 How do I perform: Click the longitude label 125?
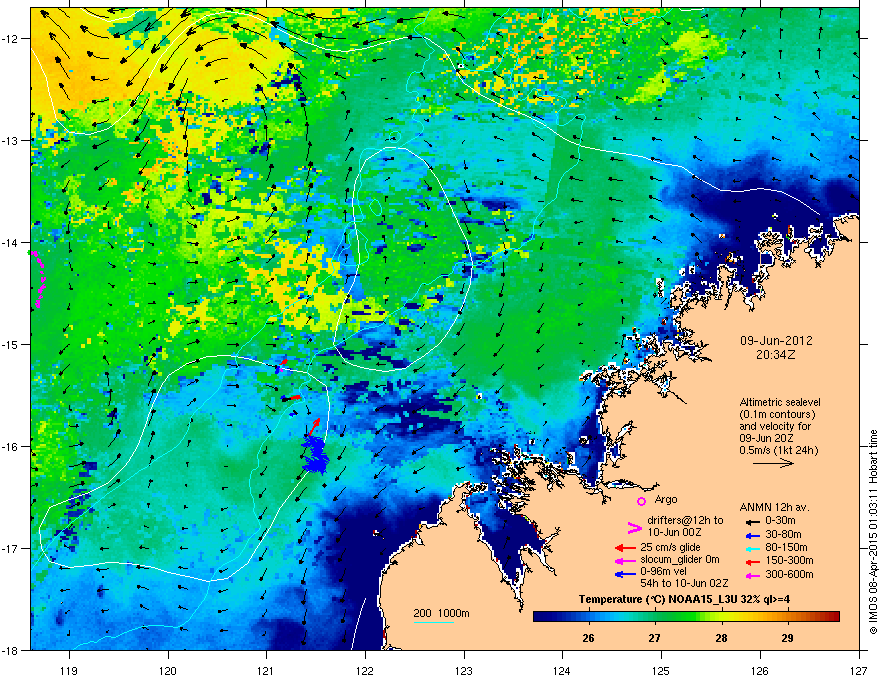pos(661,670)
